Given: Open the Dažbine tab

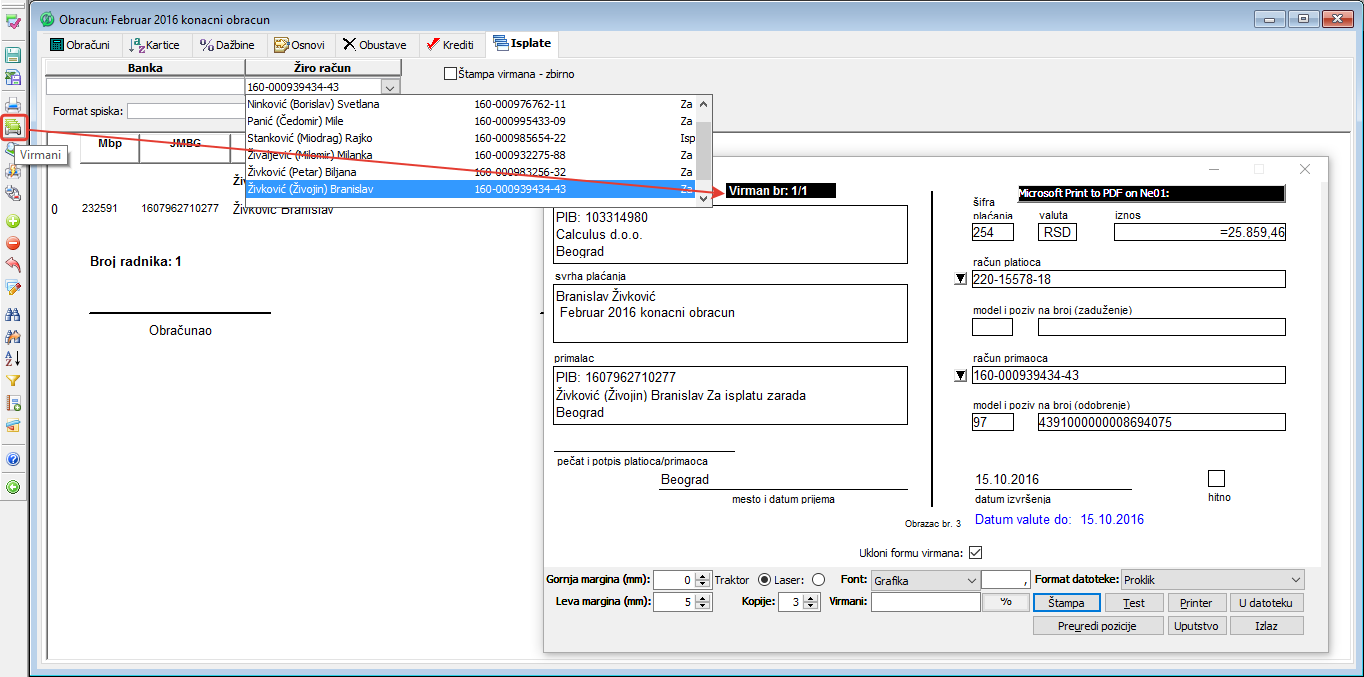Looking at the screenshot, I should tap(227, 45).
